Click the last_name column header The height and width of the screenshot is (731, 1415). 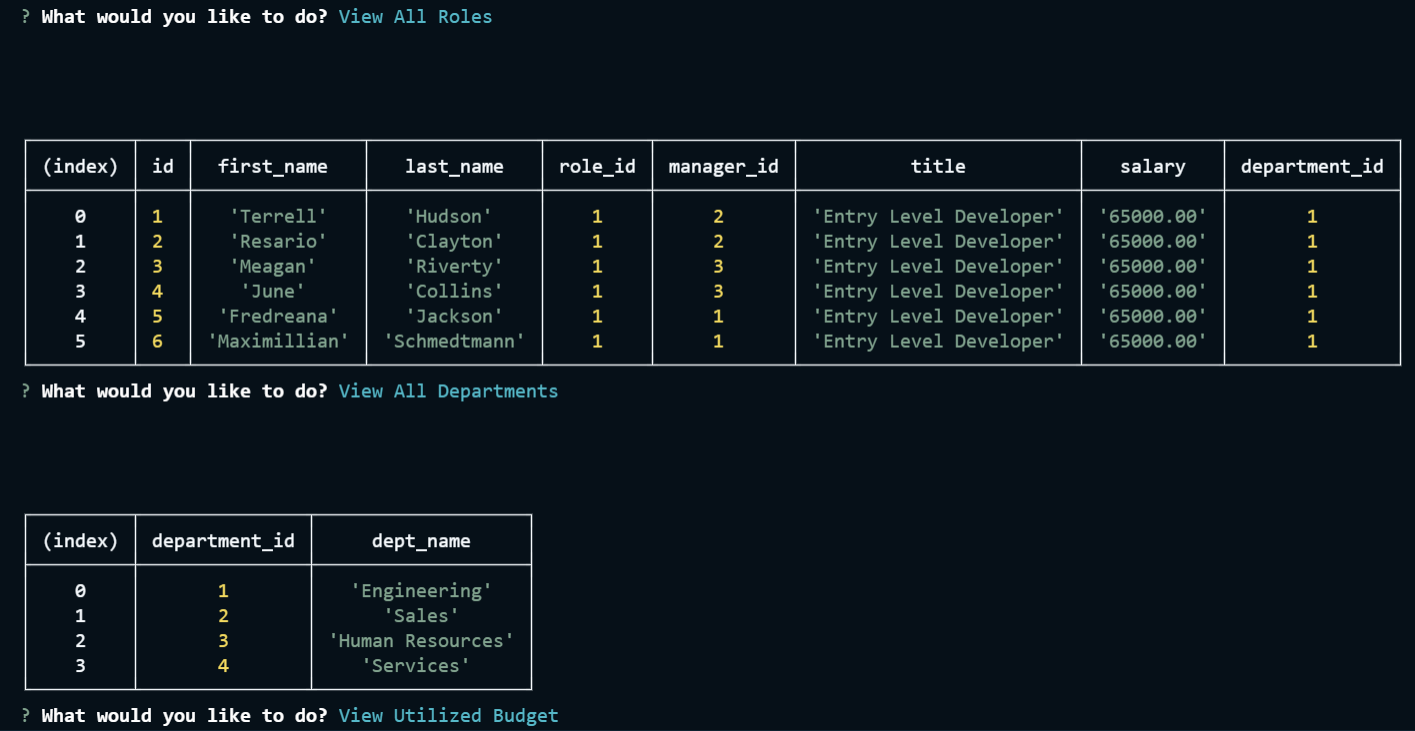[453, 166]
